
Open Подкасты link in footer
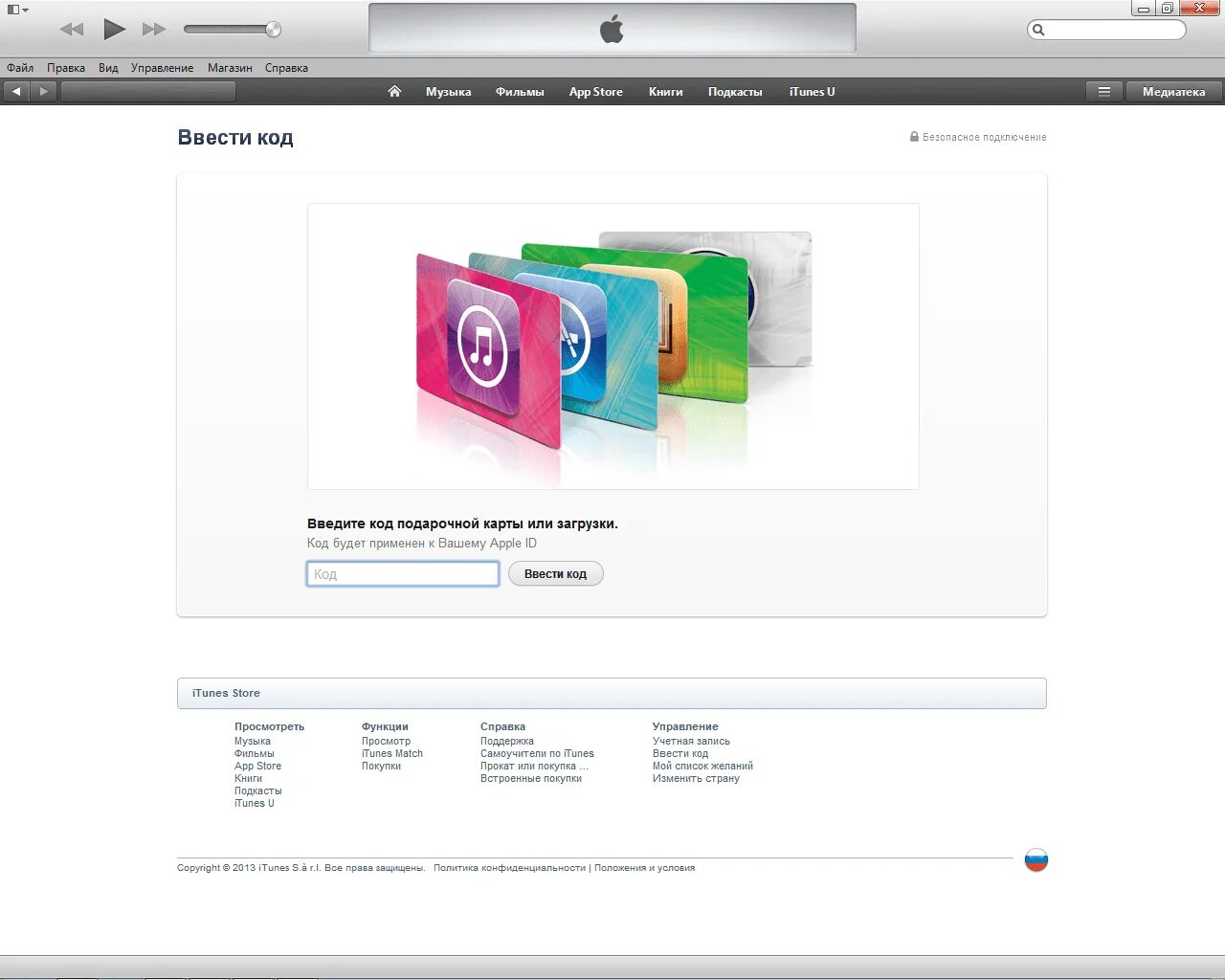258,791
